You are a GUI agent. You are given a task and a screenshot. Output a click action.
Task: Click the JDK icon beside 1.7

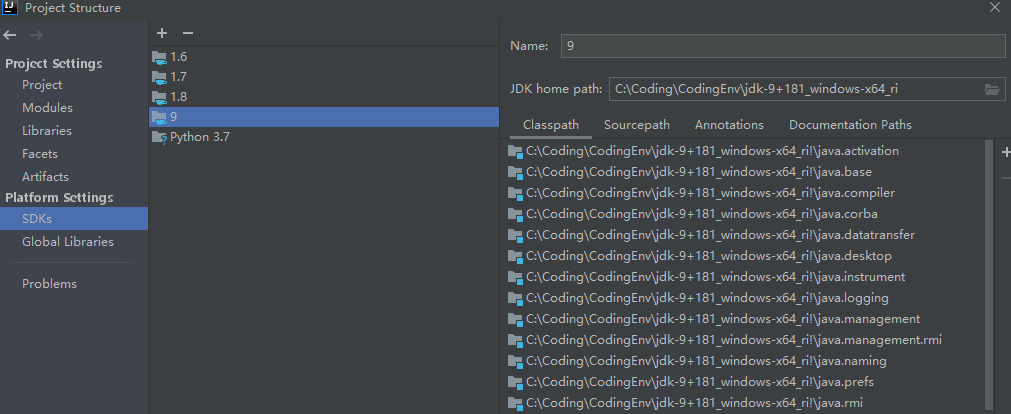pyautogui.click(x=159, y=77)
